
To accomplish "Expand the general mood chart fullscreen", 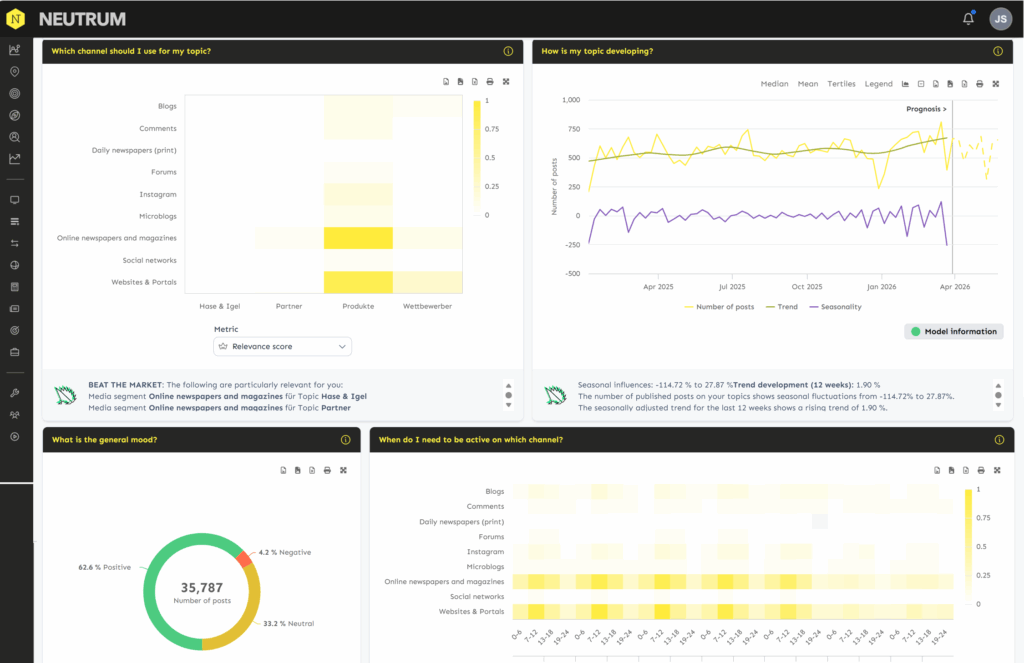I will pyautogui.click(x=344, y=470).
